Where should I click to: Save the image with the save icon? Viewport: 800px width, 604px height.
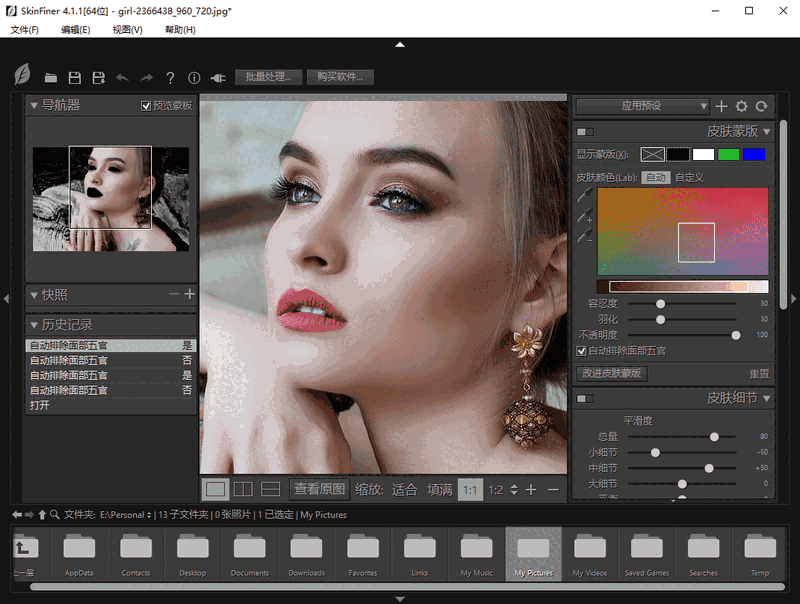coord(75,78)
